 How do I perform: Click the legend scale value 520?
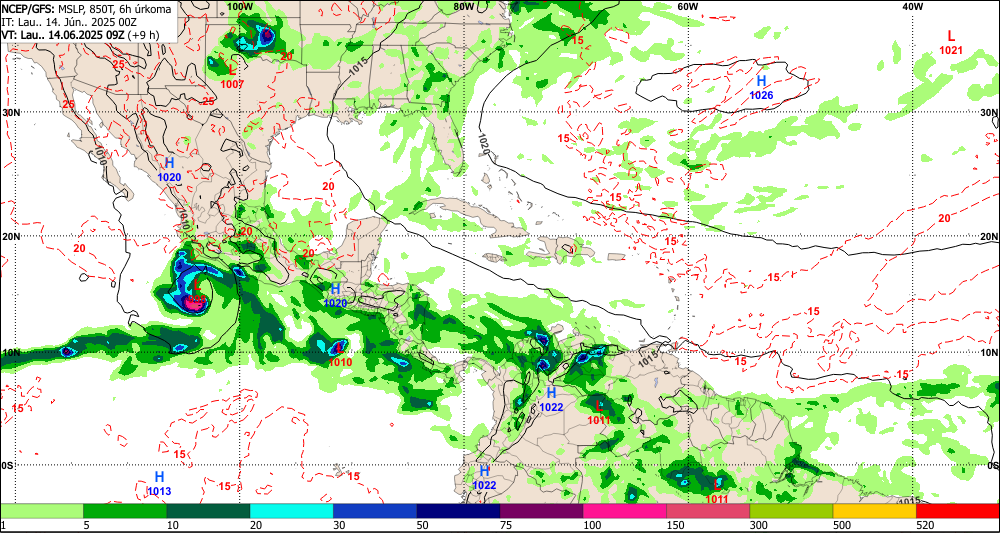pos(923,525)
